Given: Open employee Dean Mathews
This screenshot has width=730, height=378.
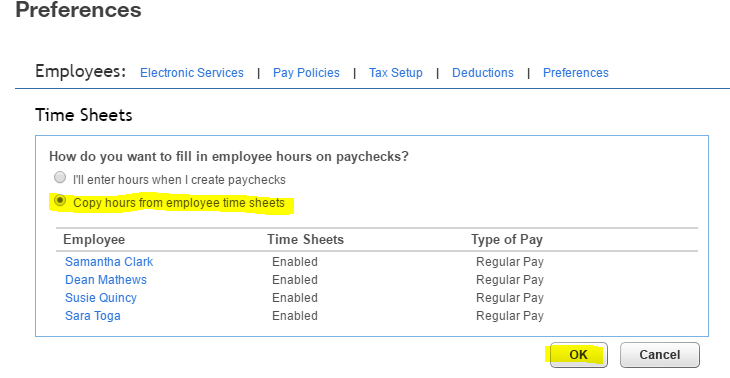Looking at the screenshot, I should pos(106,280).
